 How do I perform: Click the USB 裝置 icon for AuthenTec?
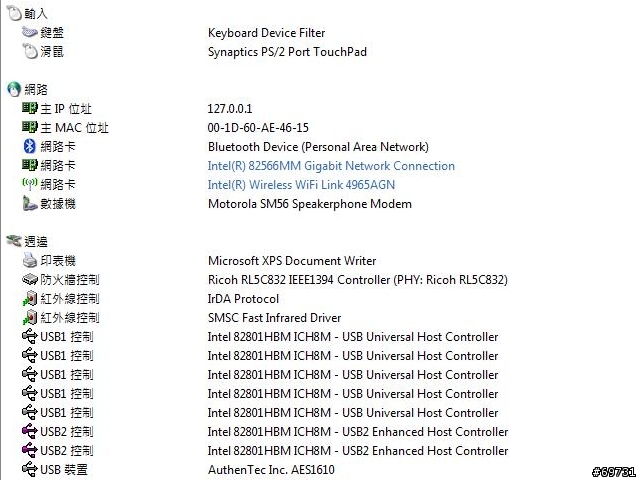[30, 469]
